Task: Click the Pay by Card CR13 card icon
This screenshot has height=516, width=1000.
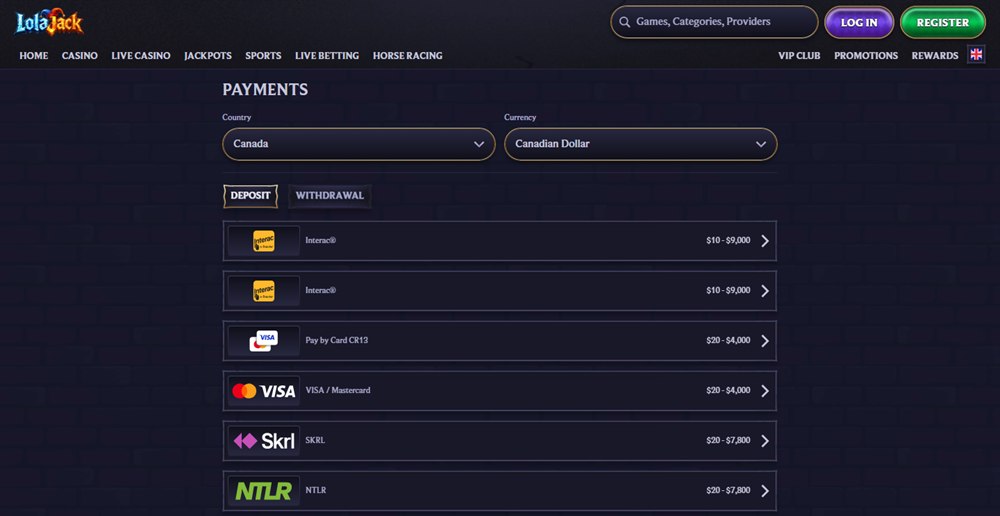Action: tap(263, 341)
